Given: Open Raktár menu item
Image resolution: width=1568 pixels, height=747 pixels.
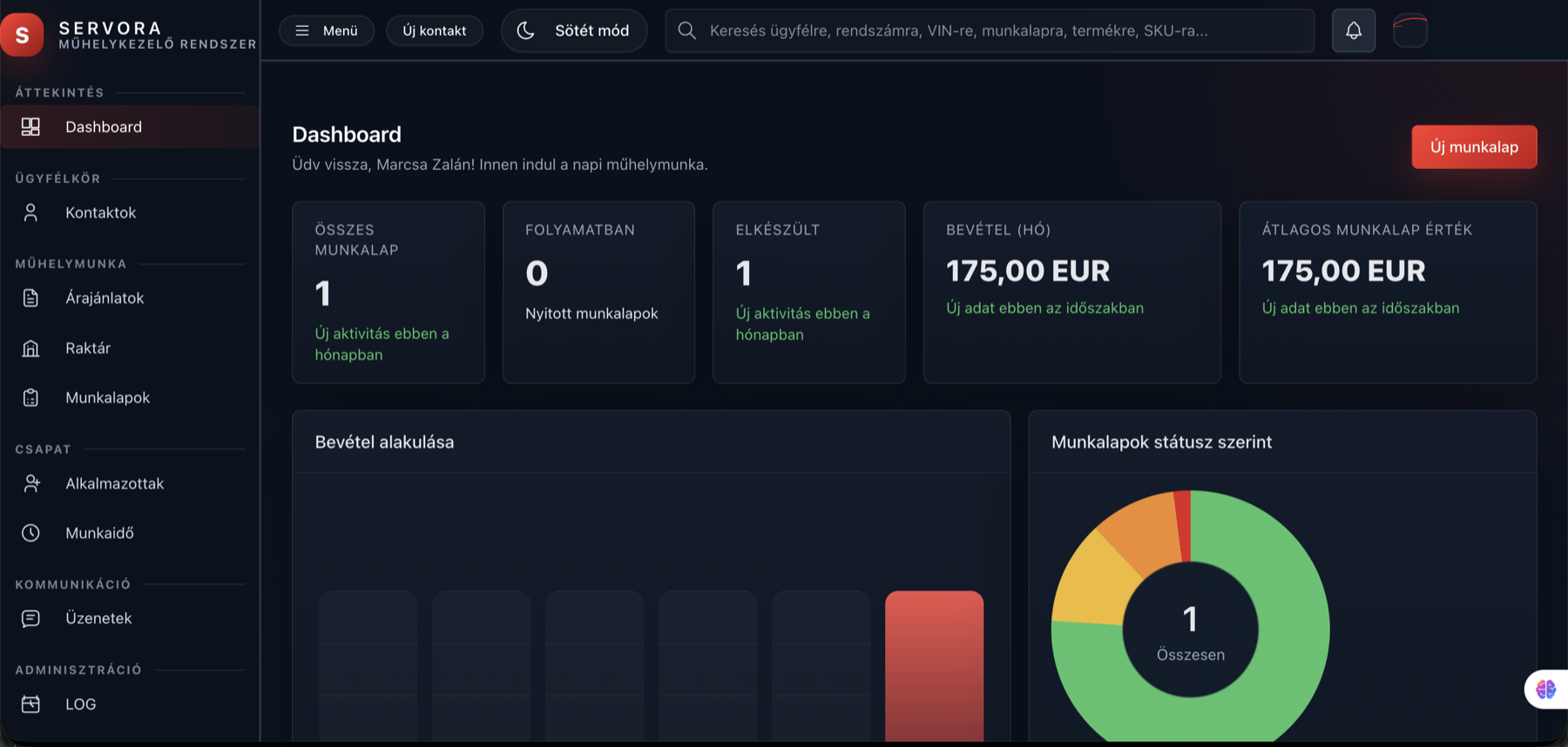Looking at the screenshot, I should 130,348.
